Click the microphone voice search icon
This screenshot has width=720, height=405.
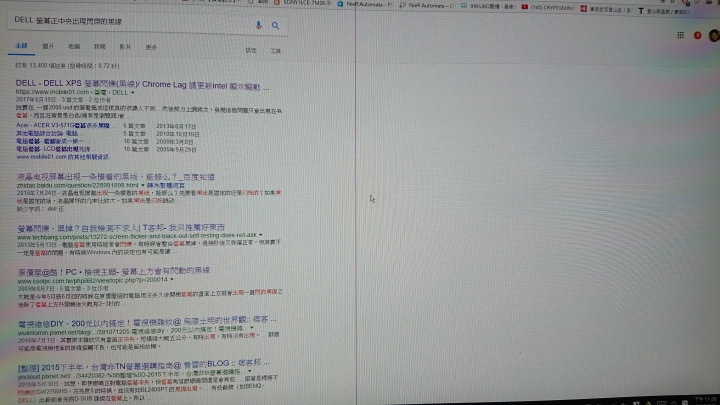pos(259,25)
